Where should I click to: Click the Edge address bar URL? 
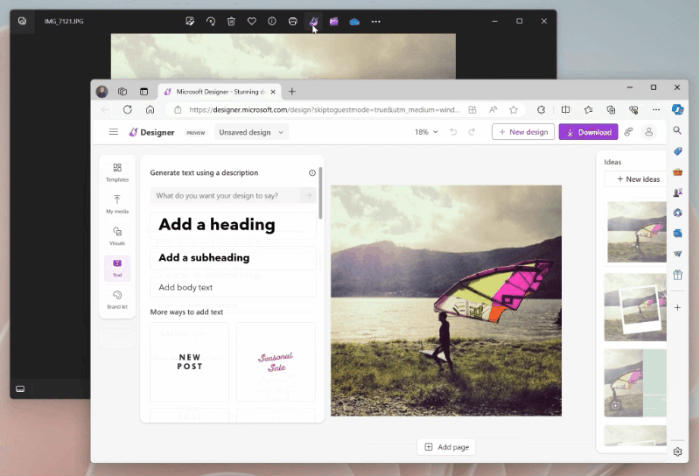point(324,110)
